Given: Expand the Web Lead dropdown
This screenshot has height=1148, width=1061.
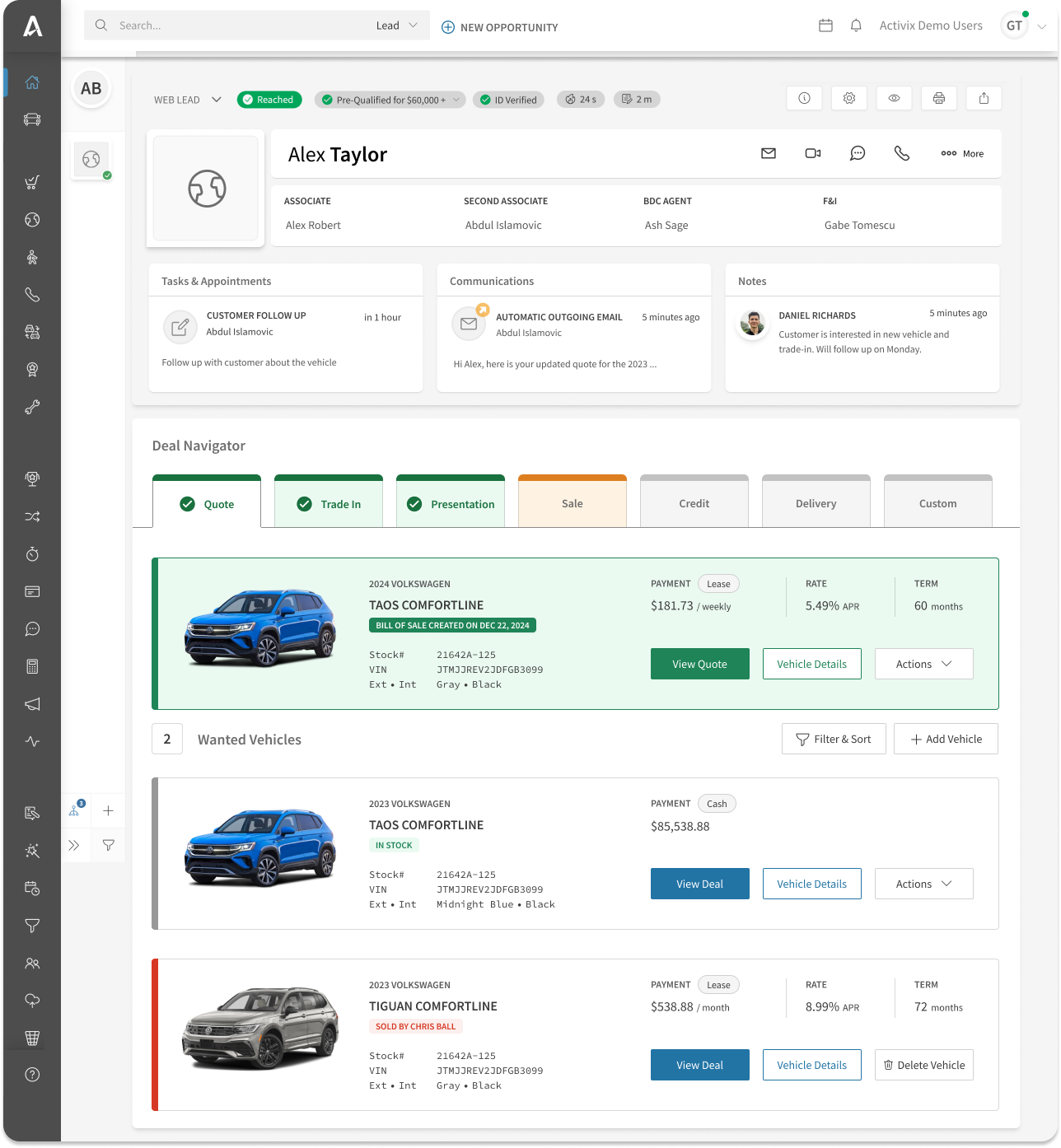Looking at the screenshot, I should [188, 100].
